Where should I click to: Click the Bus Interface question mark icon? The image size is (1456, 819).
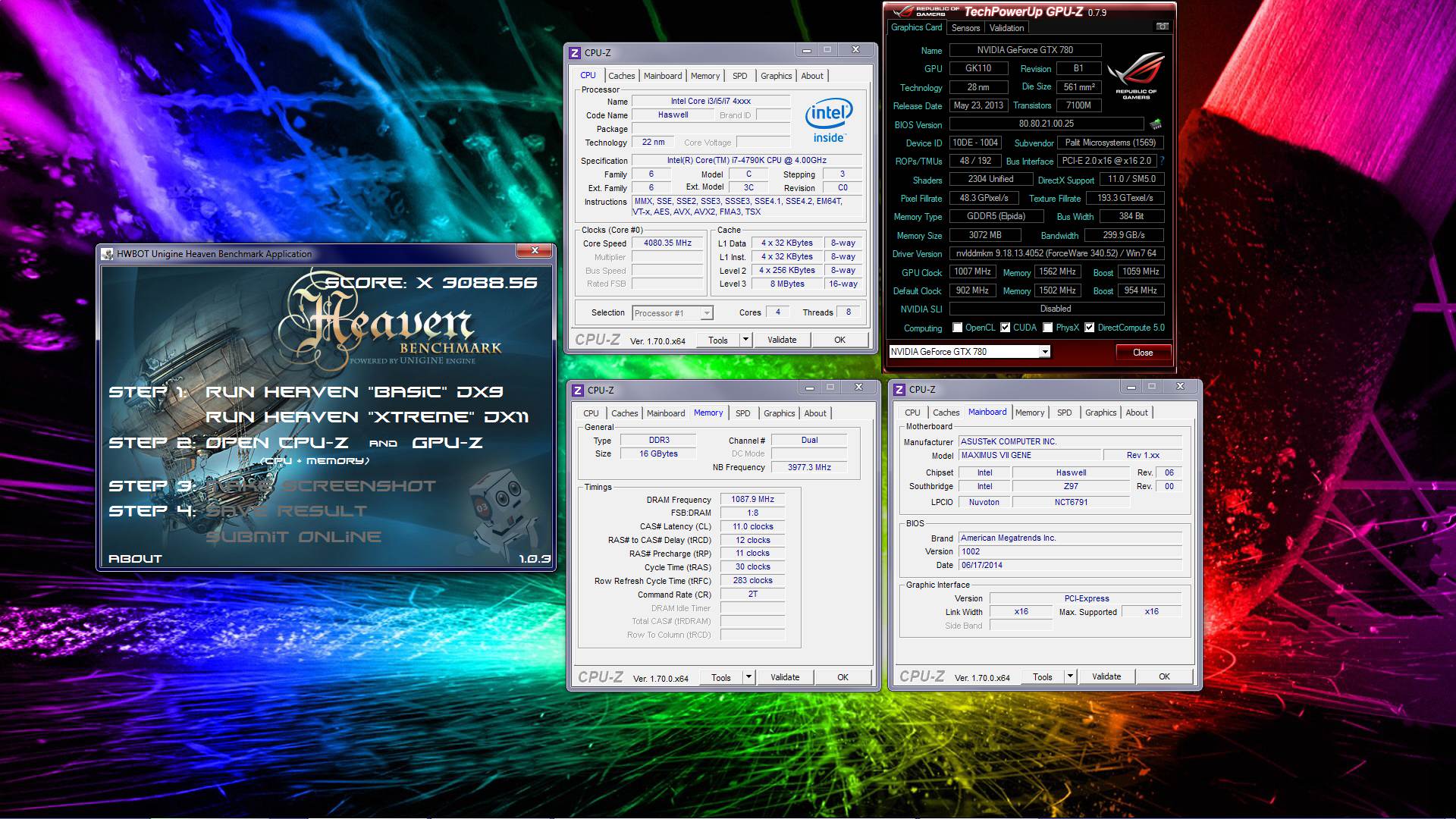(1162, 161)
